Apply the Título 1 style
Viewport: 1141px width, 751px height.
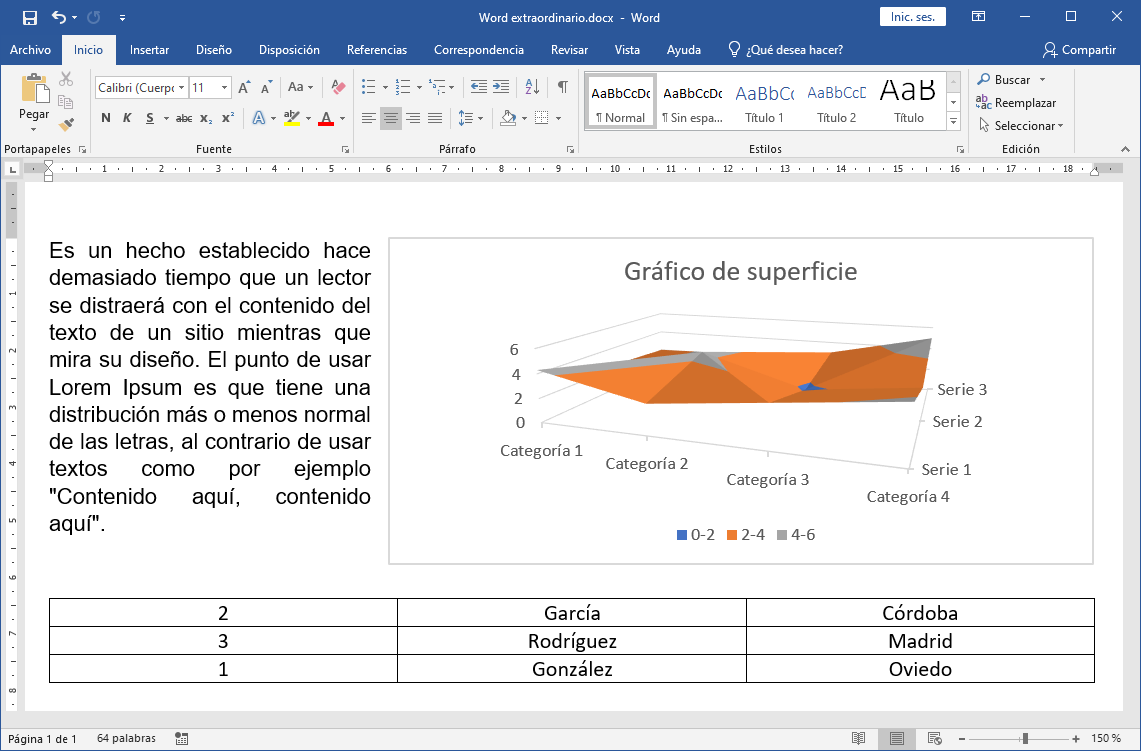(764, 101)
